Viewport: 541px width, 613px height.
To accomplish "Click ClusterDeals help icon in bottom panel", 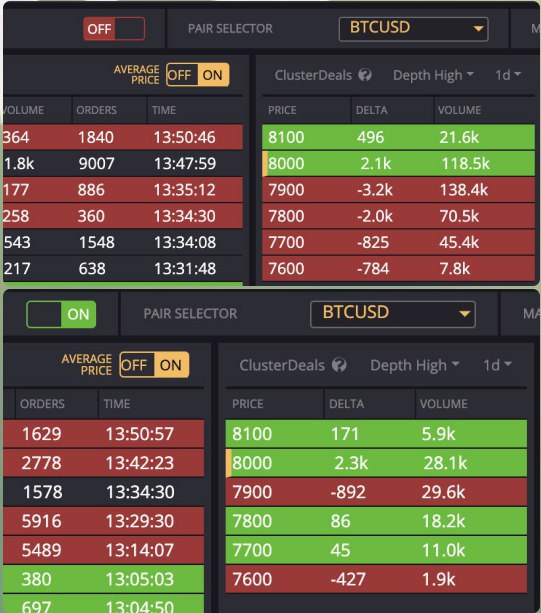I will pos(339,365).
